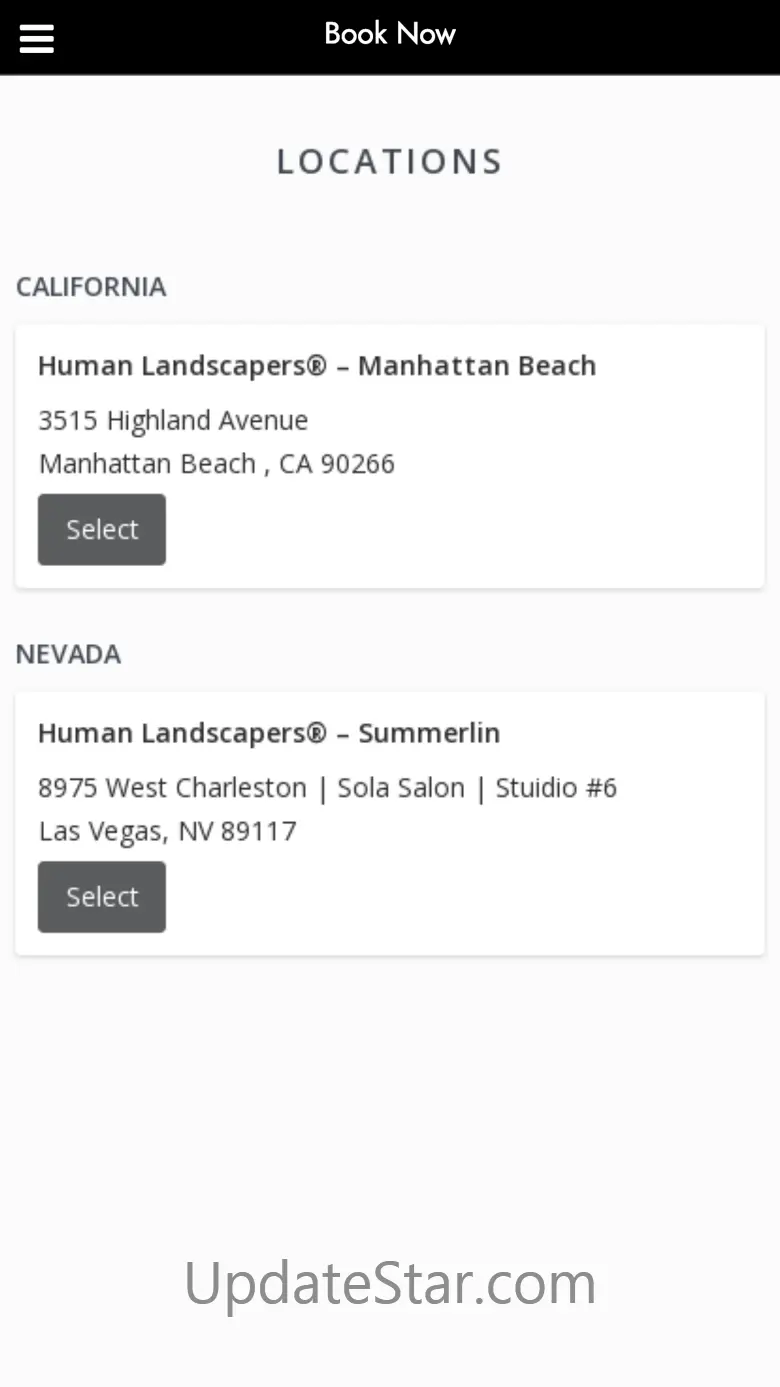Click the Manhattan Beach words in location title
780x1387 pixels.
click(477, 366)
